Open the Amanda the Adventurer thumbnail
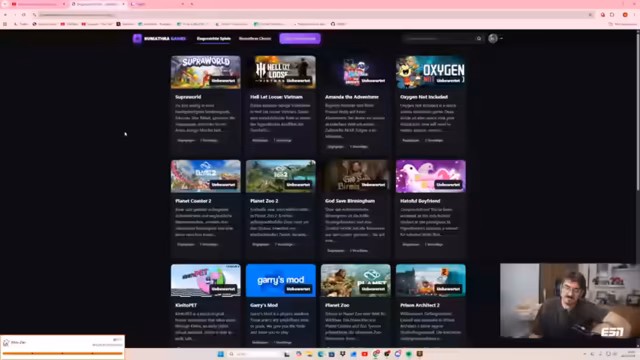 tap(356, 72)
